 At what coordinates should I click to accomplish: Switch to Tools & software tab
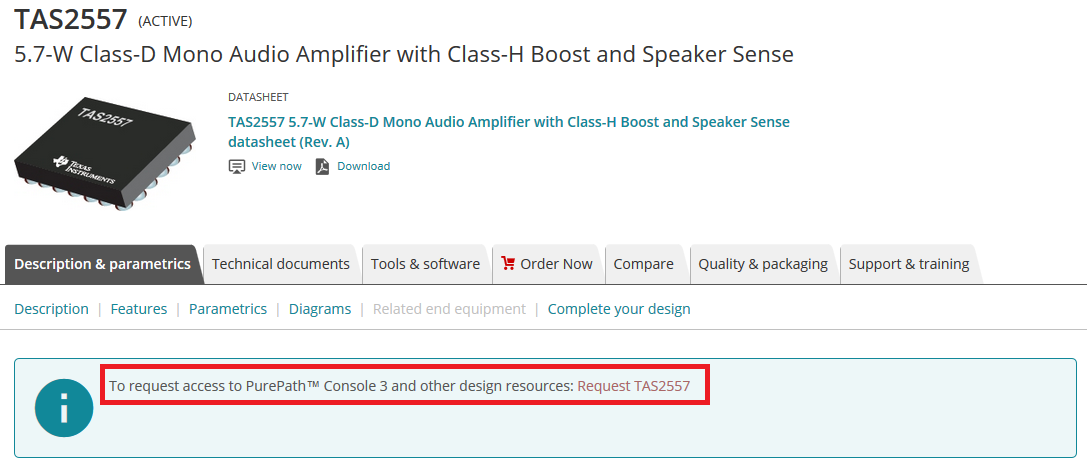coord(425,264)
